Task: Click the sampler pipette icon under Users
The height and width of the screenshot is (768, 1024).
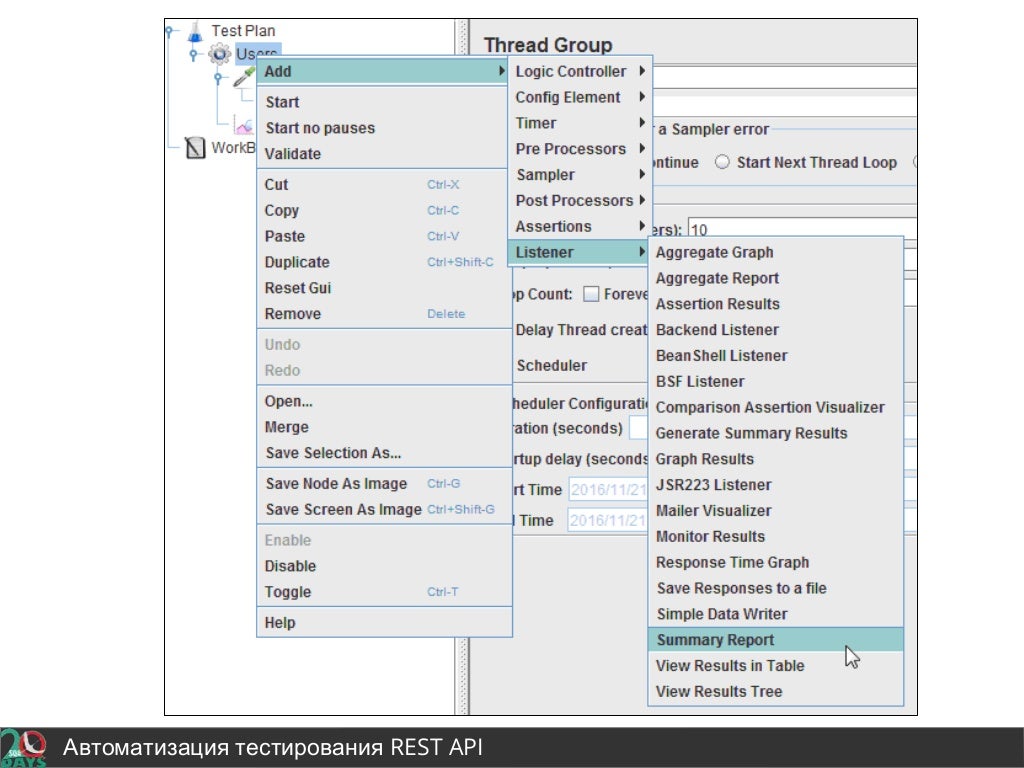Action: click(244, 78)
